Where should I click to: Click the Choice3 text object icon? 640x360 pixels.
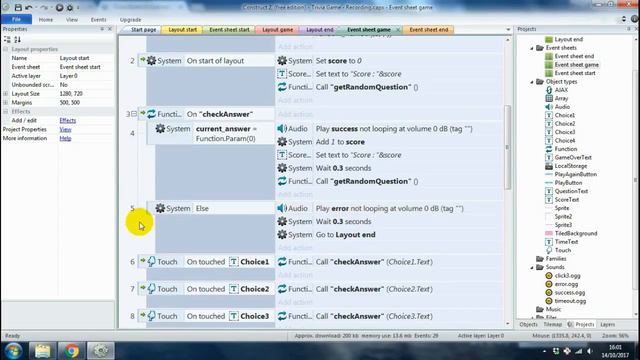233,316
